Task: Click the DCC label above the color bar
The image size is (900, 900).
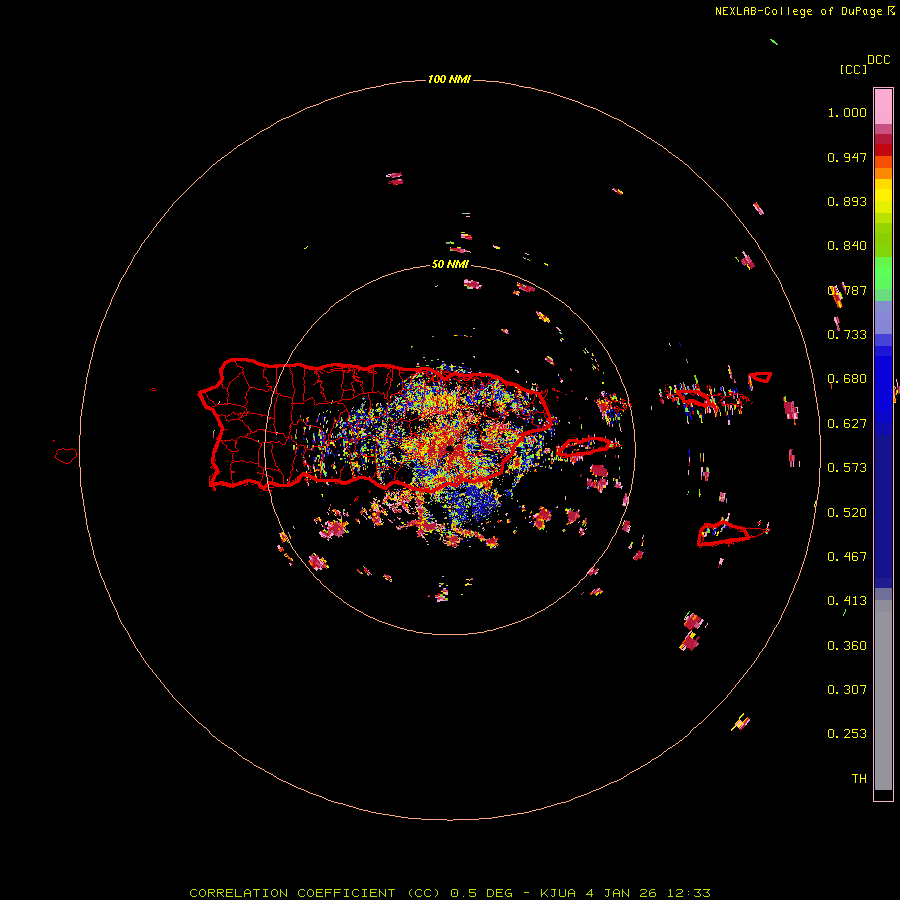Action: click(x=878, y=60)
